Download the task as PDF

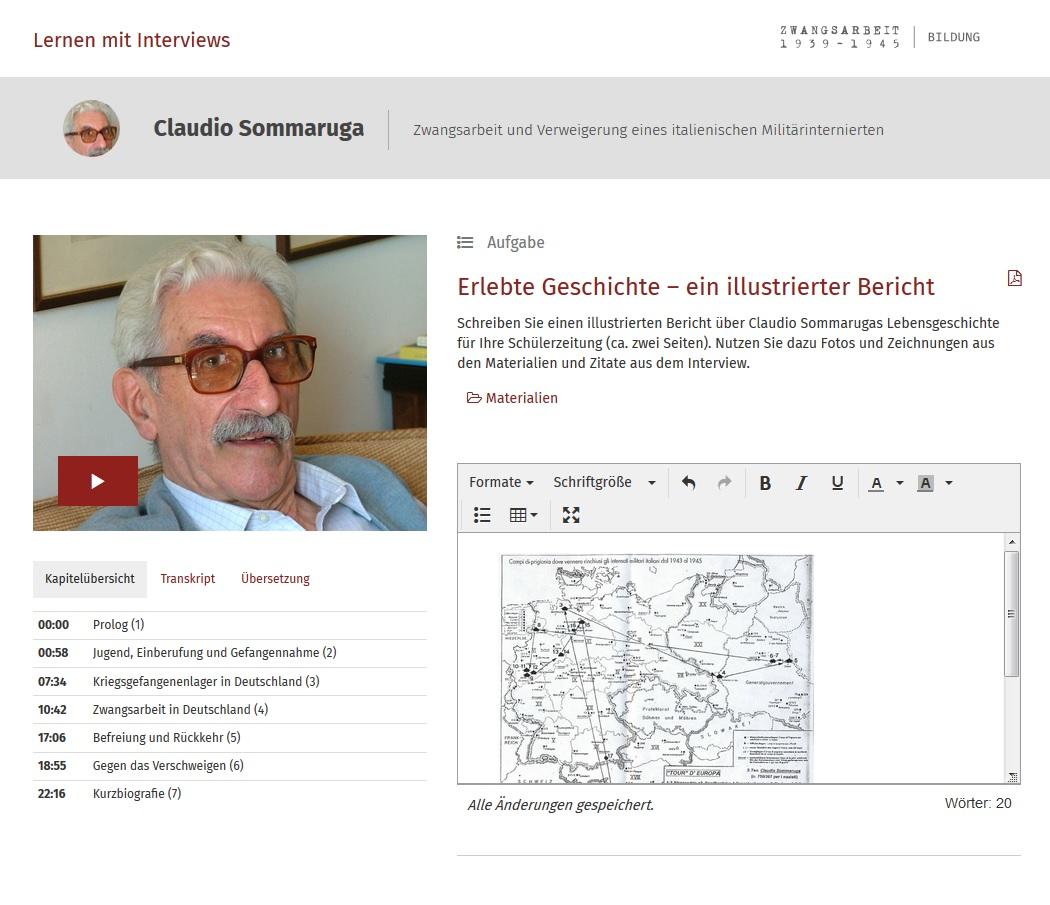(x=1015, y=278)
